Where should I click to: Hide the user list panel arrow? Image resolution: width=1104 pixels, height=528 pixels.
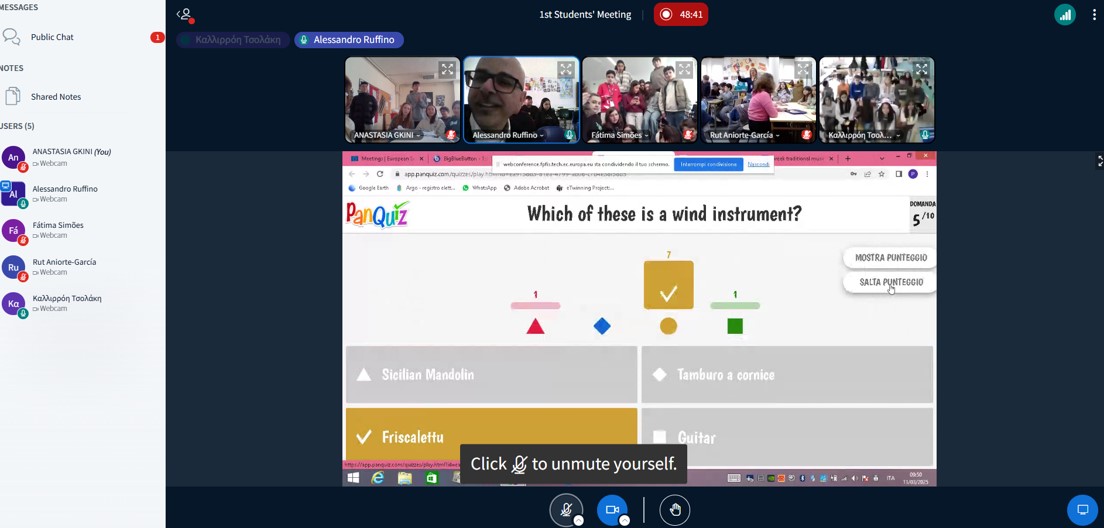[x=185, y=14]
